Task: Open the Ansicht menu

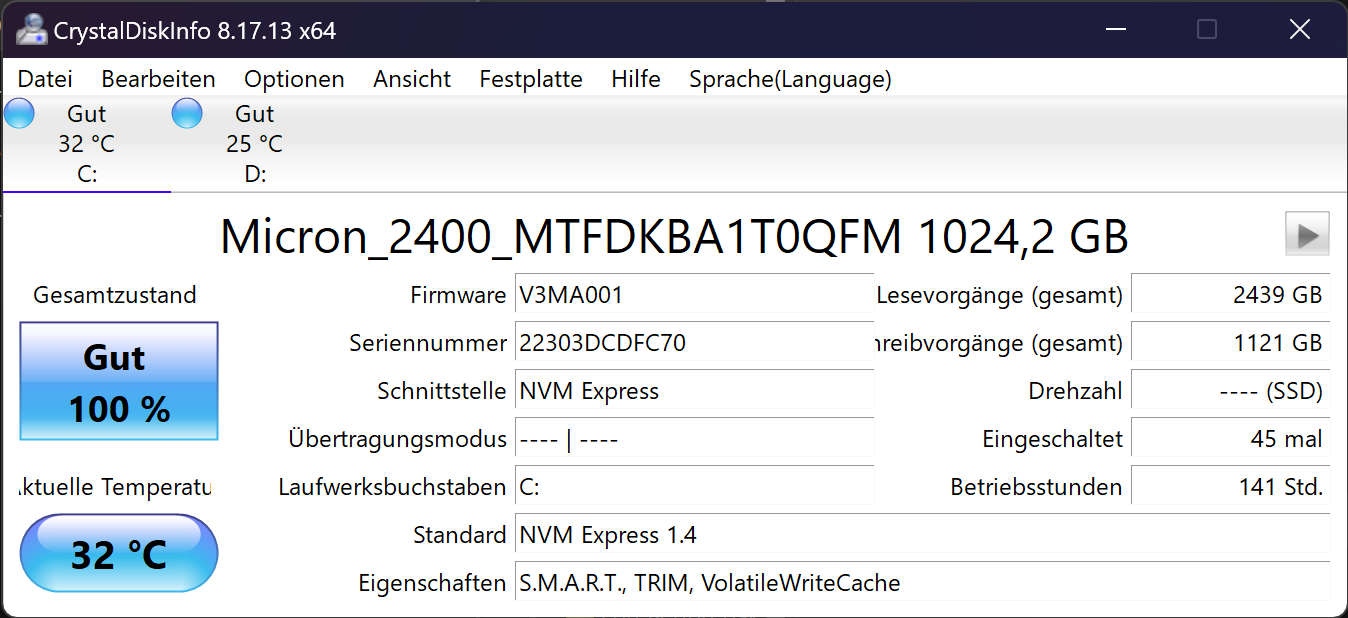Action: tap(412, 79)
